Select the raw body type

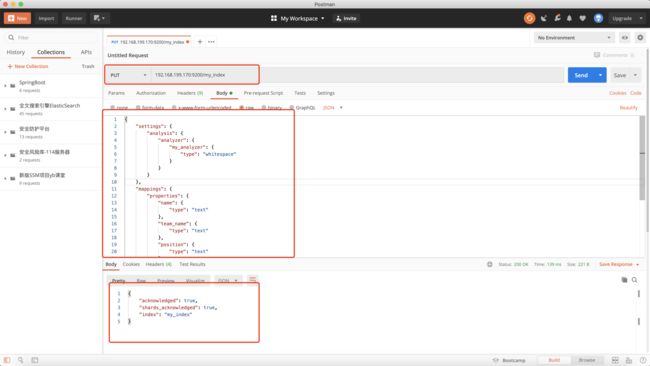246,107
